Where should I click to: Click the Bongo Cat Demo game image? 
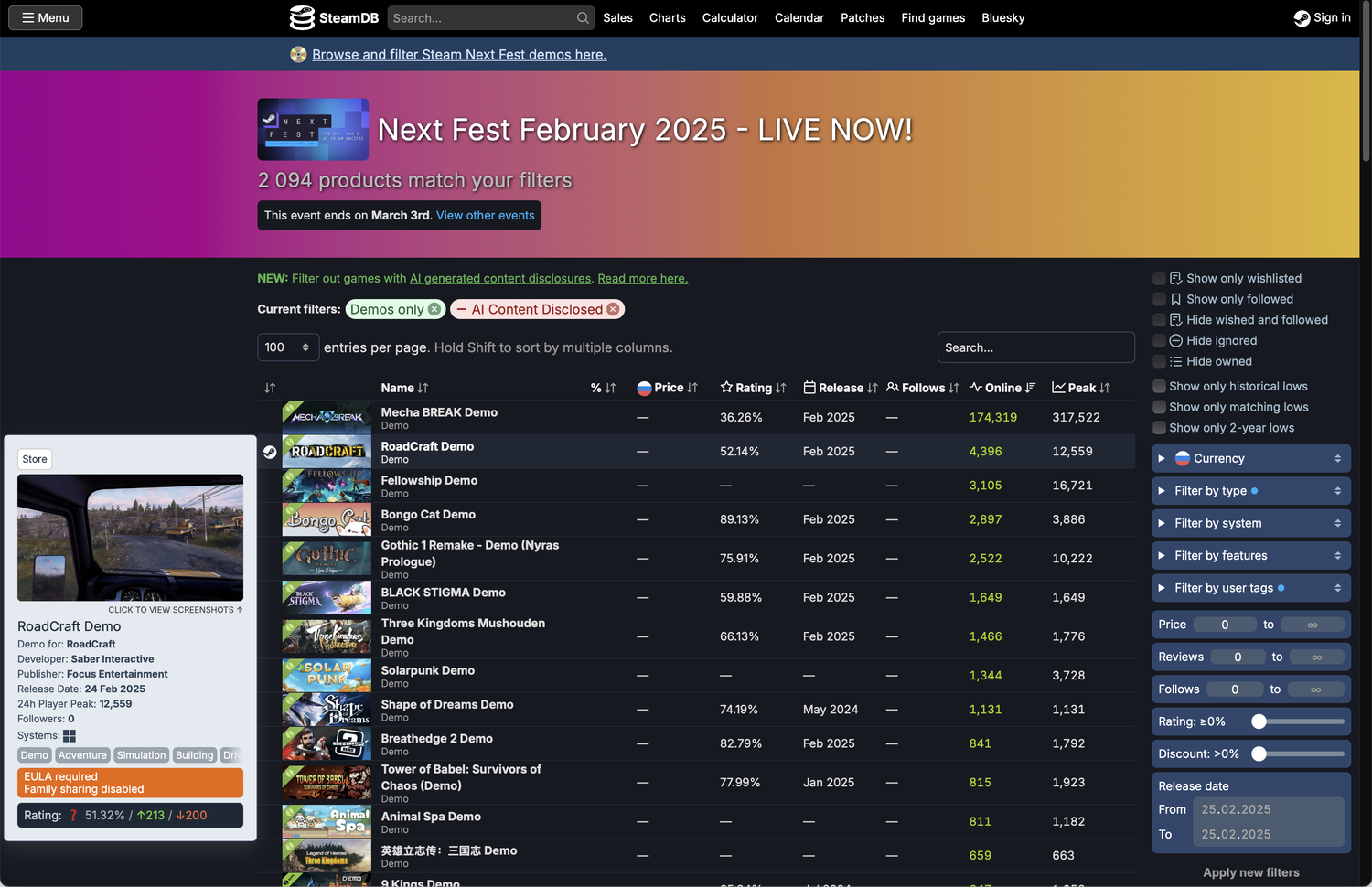click(327, 519)
